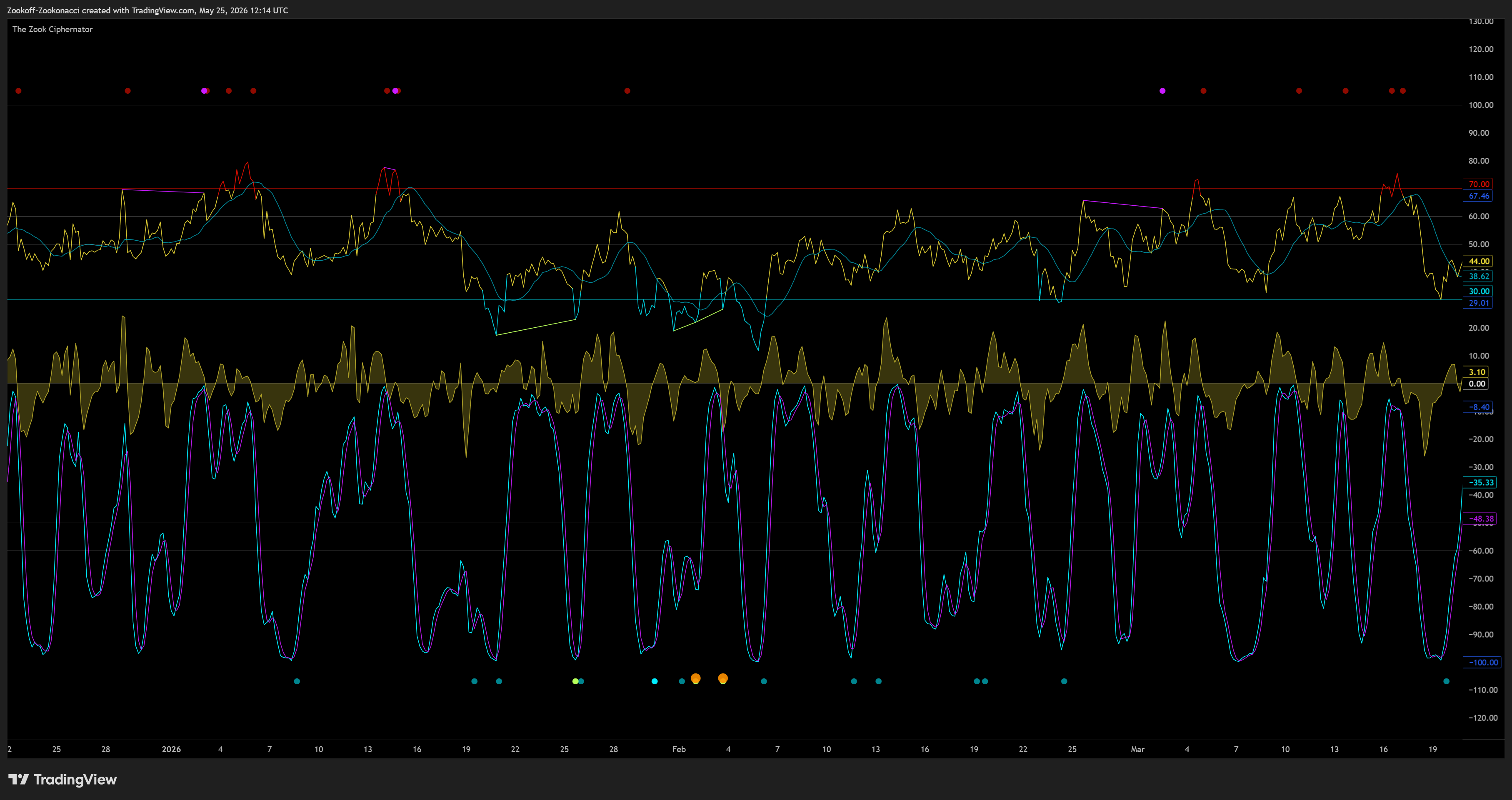Click the 110.00 axis tick
1512x800 pixels.
(1481, 77)
